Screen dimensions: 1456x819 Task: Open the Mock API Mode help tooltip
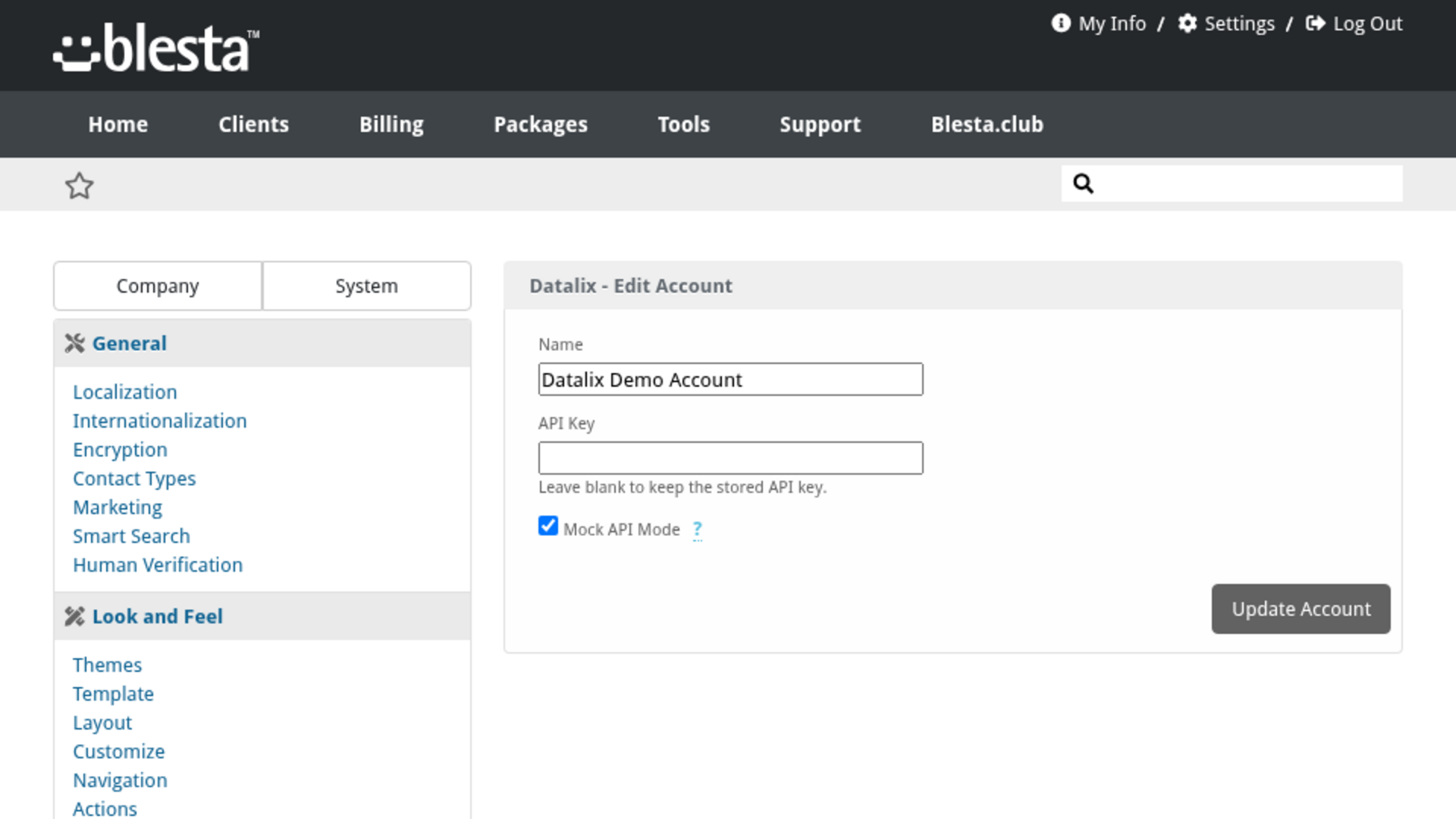(x=697, y=529)
